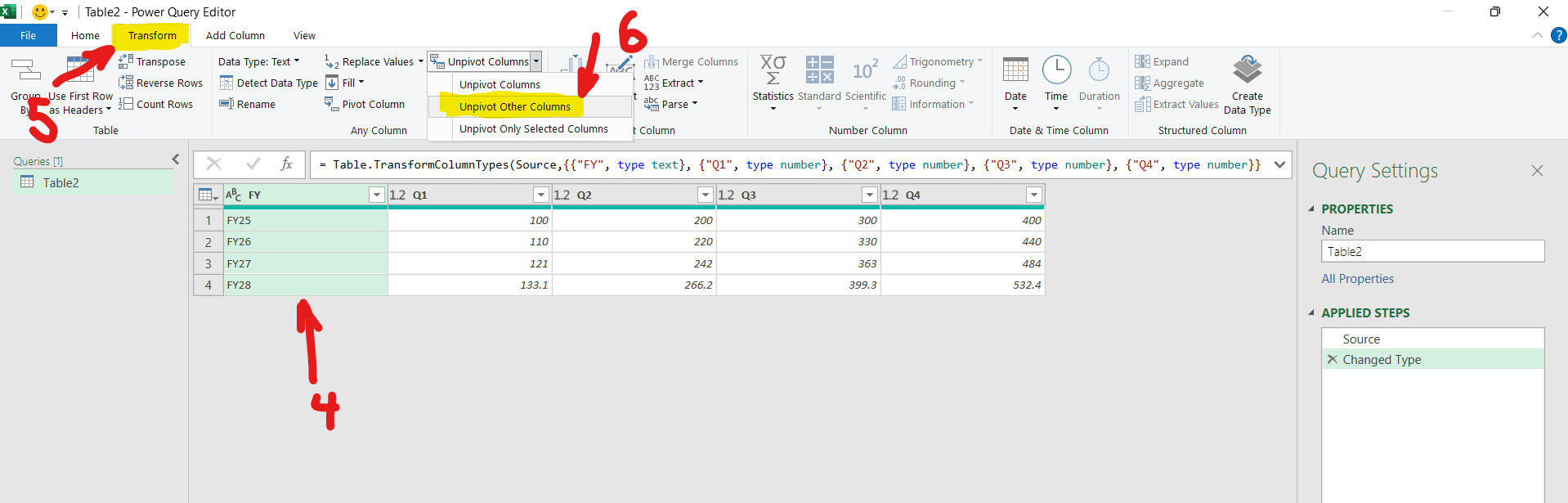Collapse the ribbon with the caret
Image resolution: width=1568 pixels, height=503 pixels.
point(1537,35)
